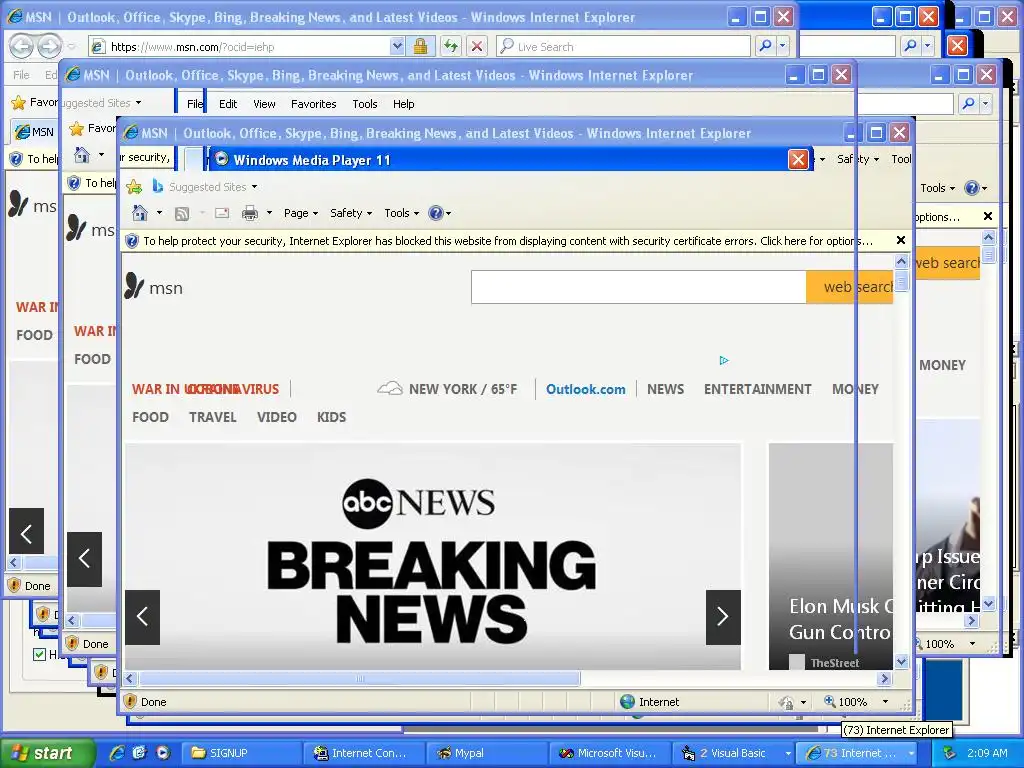Open the Edit menu in the middle IE window
Viewport: 1024px width, 768px height.
228,104
